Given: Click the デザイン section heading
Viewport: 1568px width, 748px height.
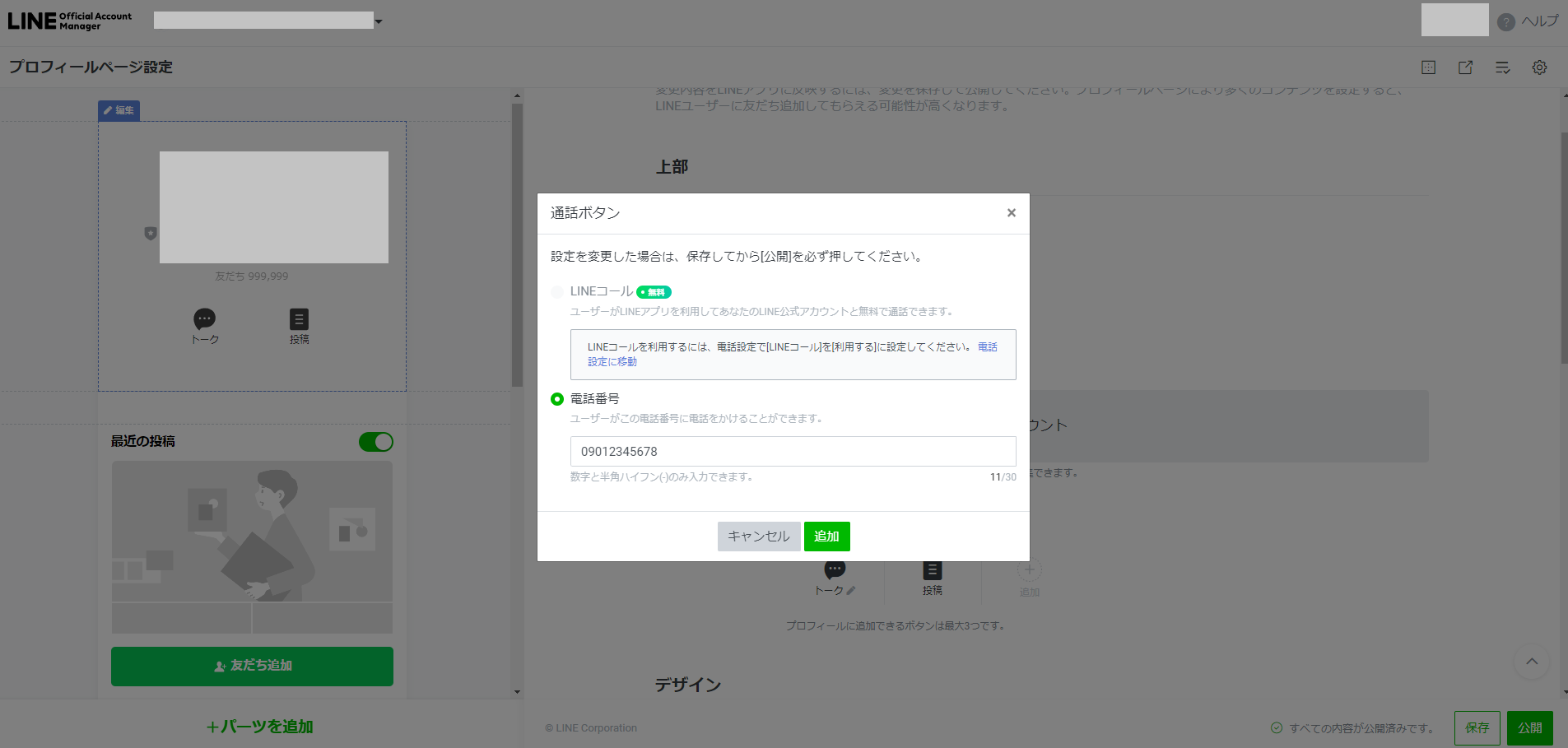Looking at the screenshot, I should pyautogui.click(x=688, y=685).
